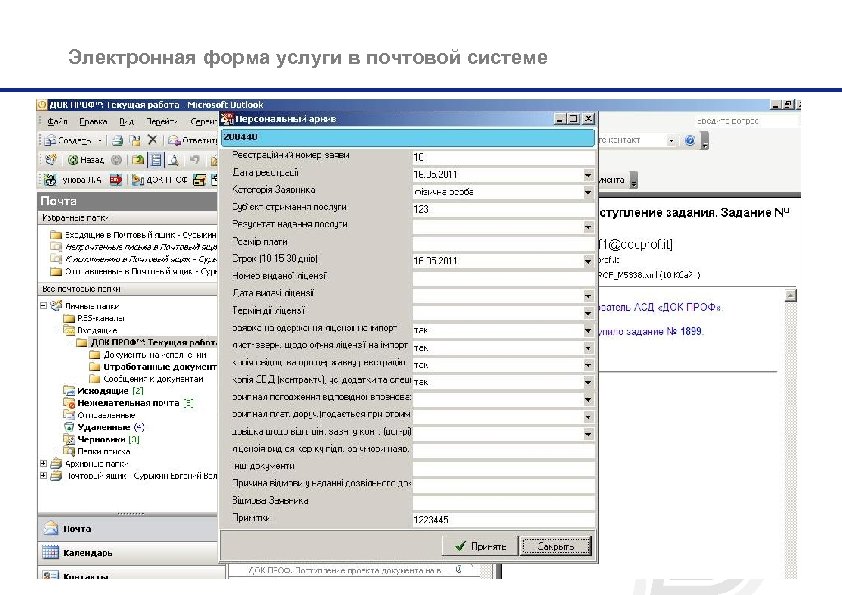
Task: Click the Undo arrow icon in toolbar
Action: [194, 159]
